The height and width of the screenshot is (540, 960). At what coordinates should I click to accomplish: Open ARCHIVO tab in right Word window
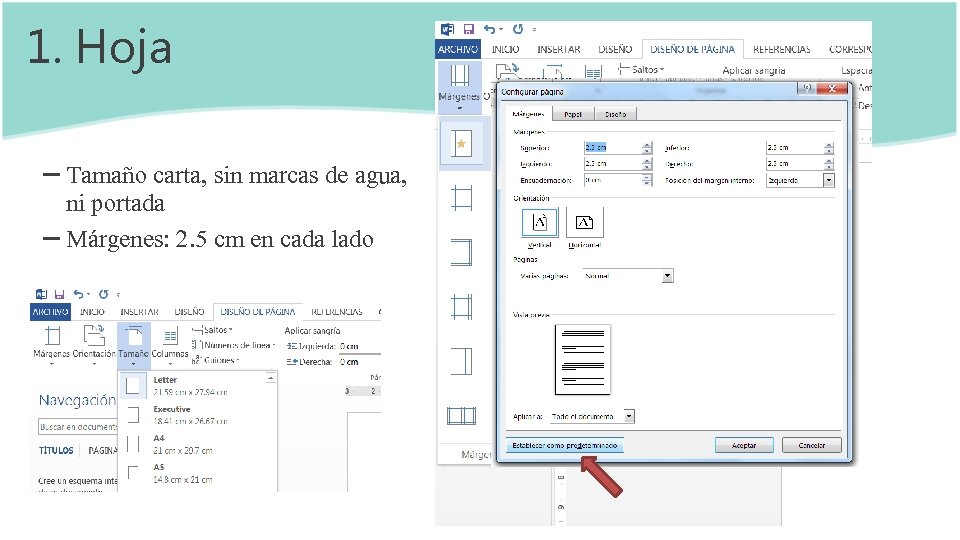point(458,50)
